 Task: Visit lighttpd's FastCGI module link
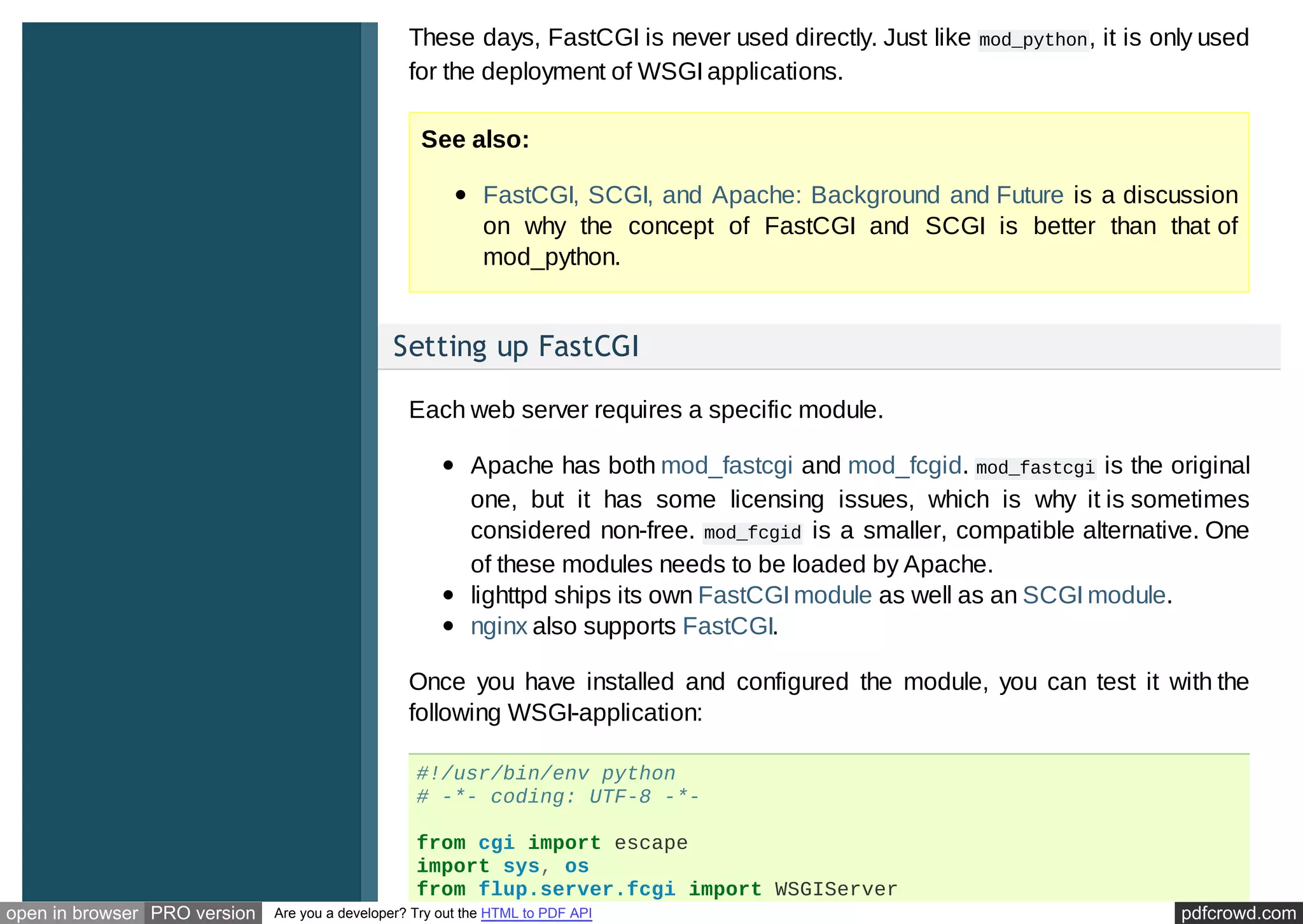784,595
